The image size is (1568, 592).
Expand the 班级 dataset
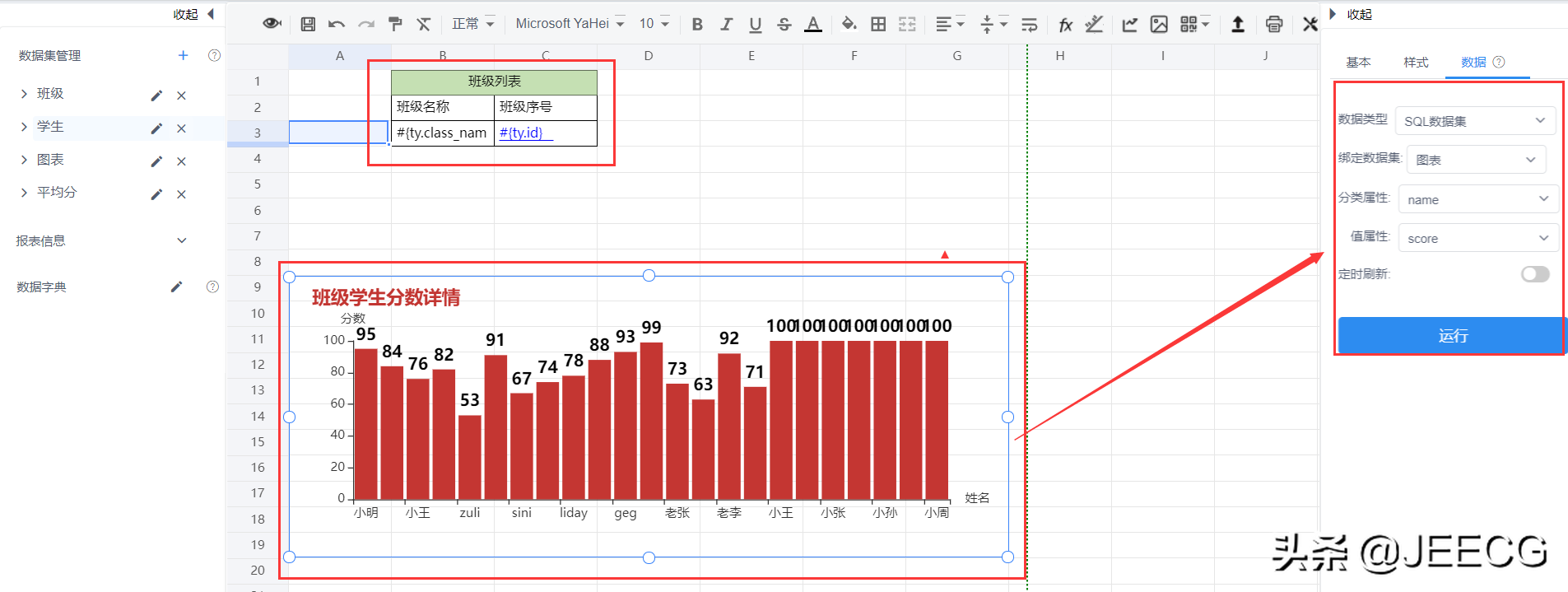click(24, 94)
